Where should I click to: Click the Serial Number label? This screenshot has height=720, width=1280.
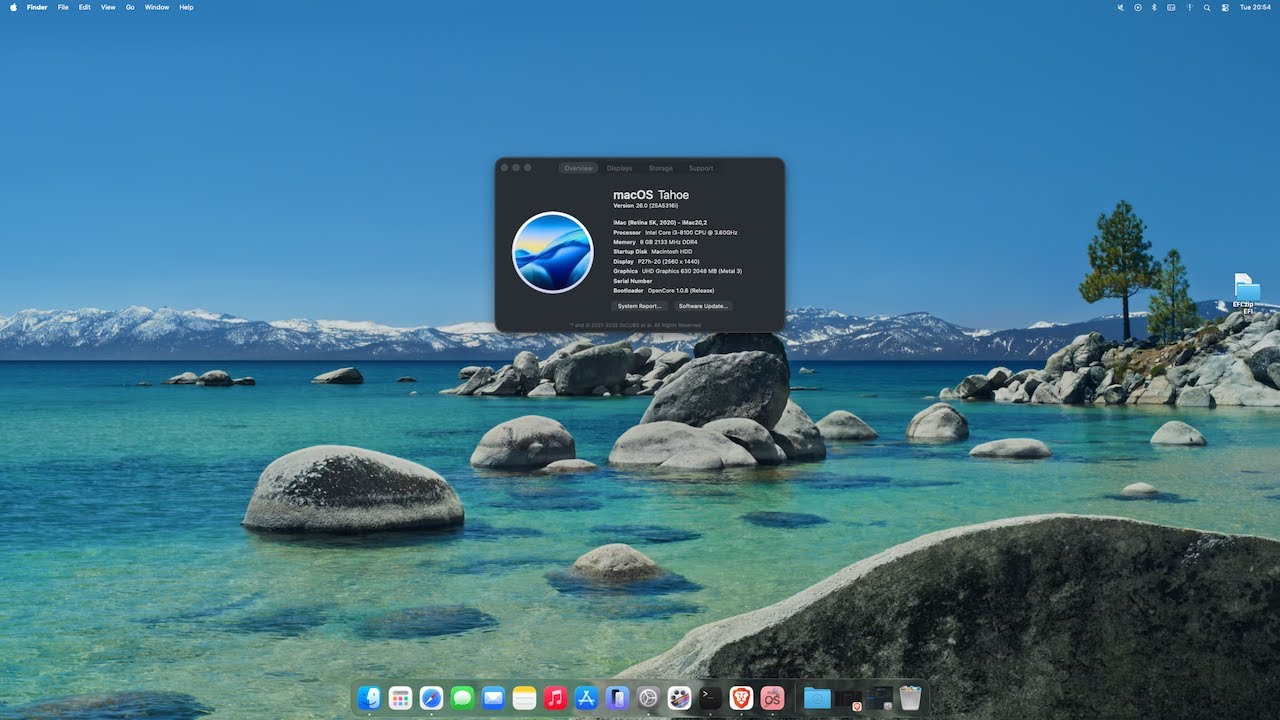tap(633, 281)
